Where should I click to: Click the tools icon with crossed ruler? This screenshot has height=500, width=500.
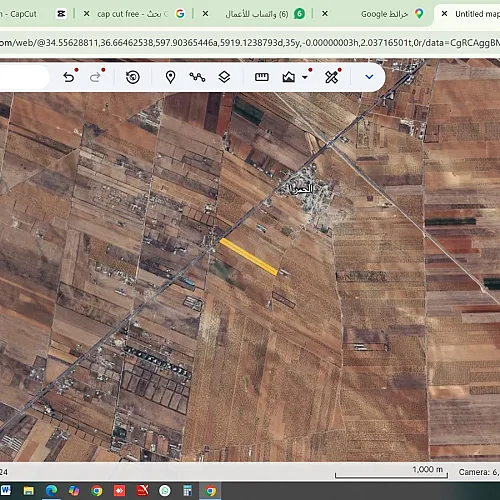[x=331, y=77]
